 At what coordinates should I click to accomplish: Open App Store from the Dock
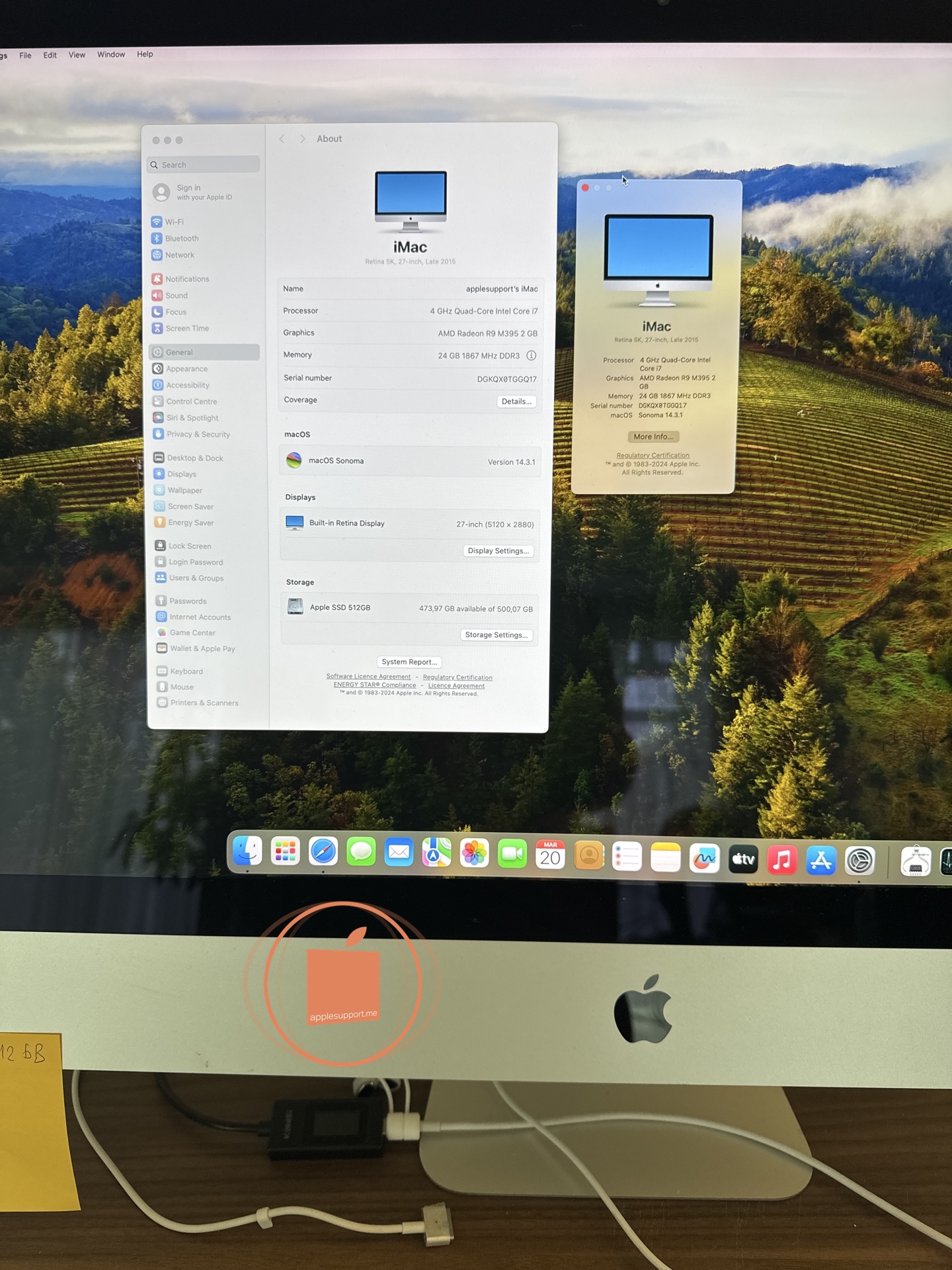tap(821, 861)
